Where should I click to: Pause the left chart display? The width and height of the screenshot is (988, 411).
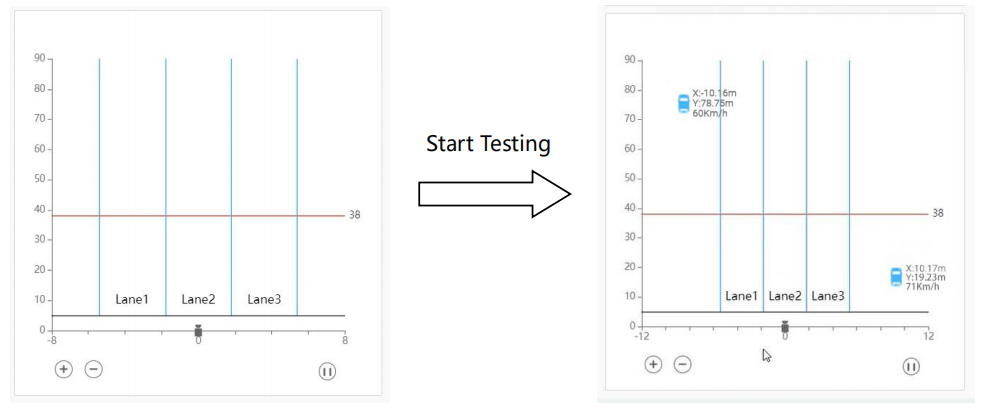(326, 371)
